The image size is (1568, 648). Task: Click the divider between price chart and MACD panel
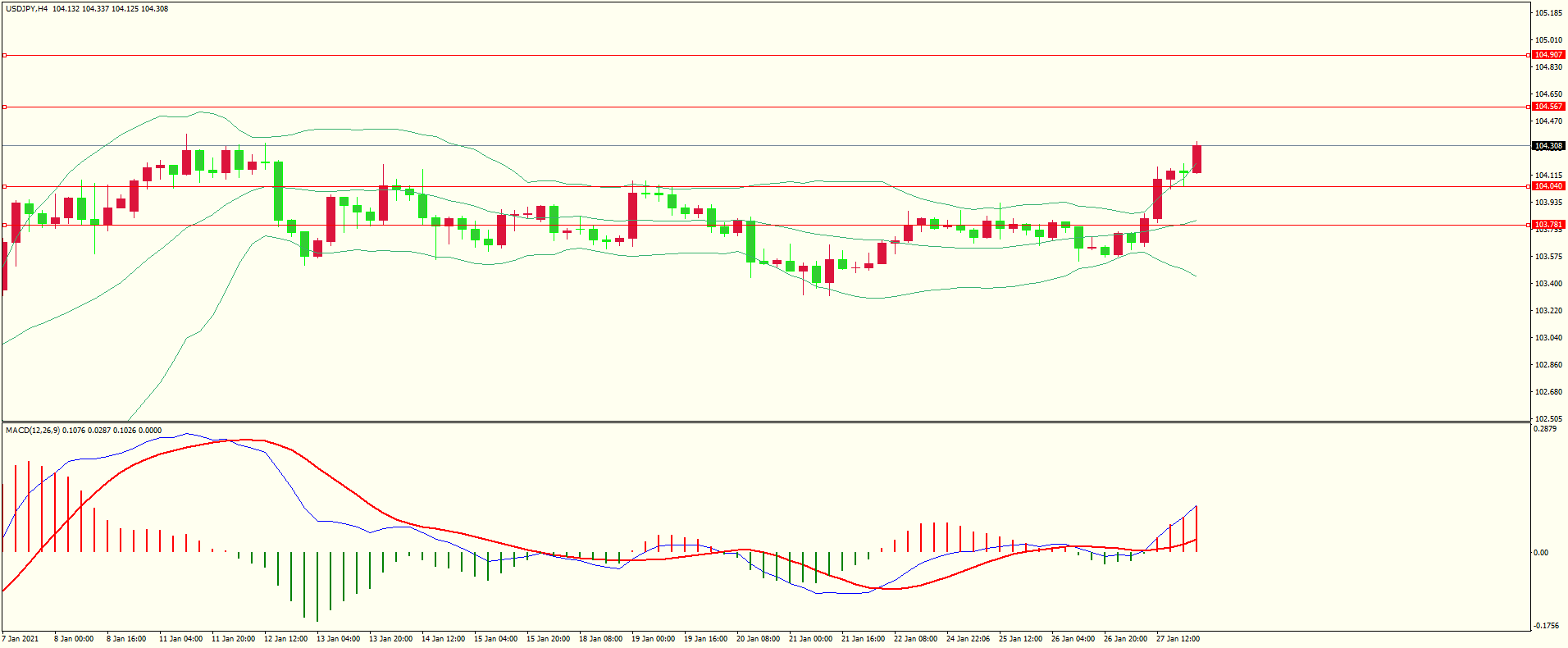point(766,422)
